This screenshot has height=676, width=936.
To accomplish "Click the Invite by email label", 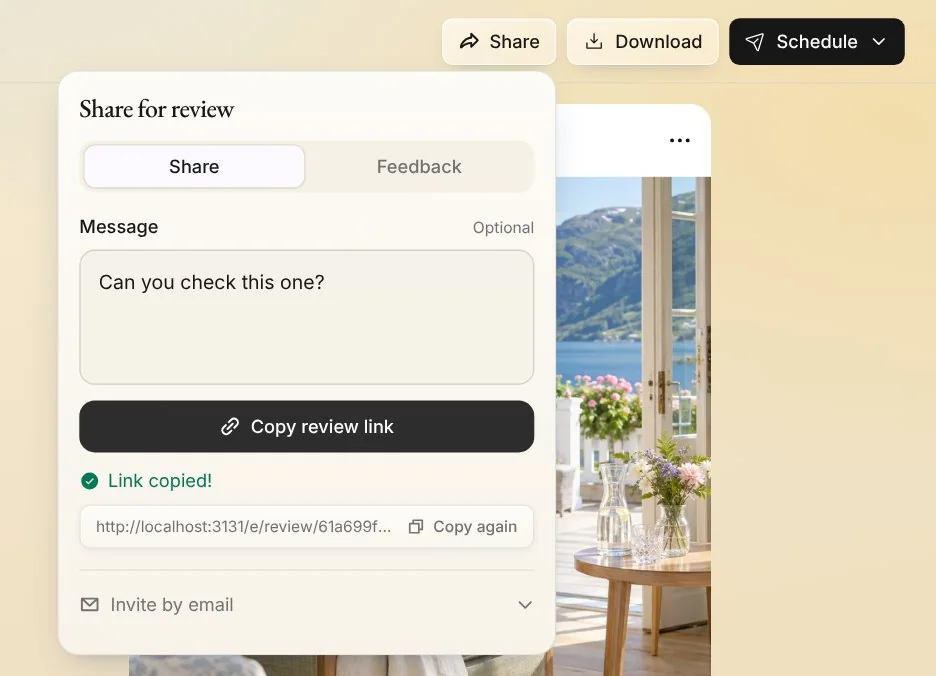I will coord(172,605).
